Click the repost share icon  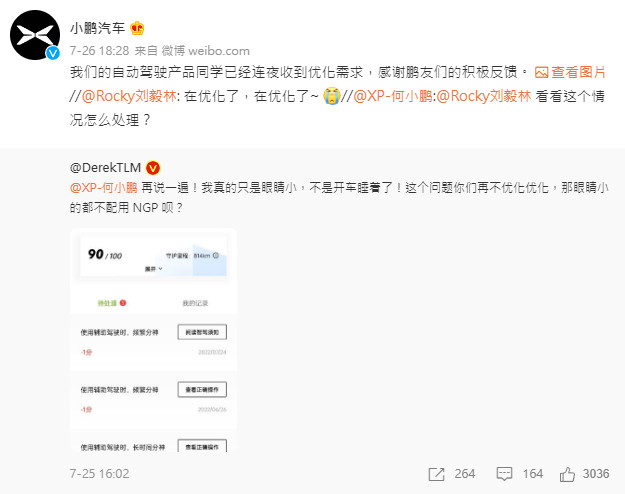pyautogui.click(x=436, y=474)
